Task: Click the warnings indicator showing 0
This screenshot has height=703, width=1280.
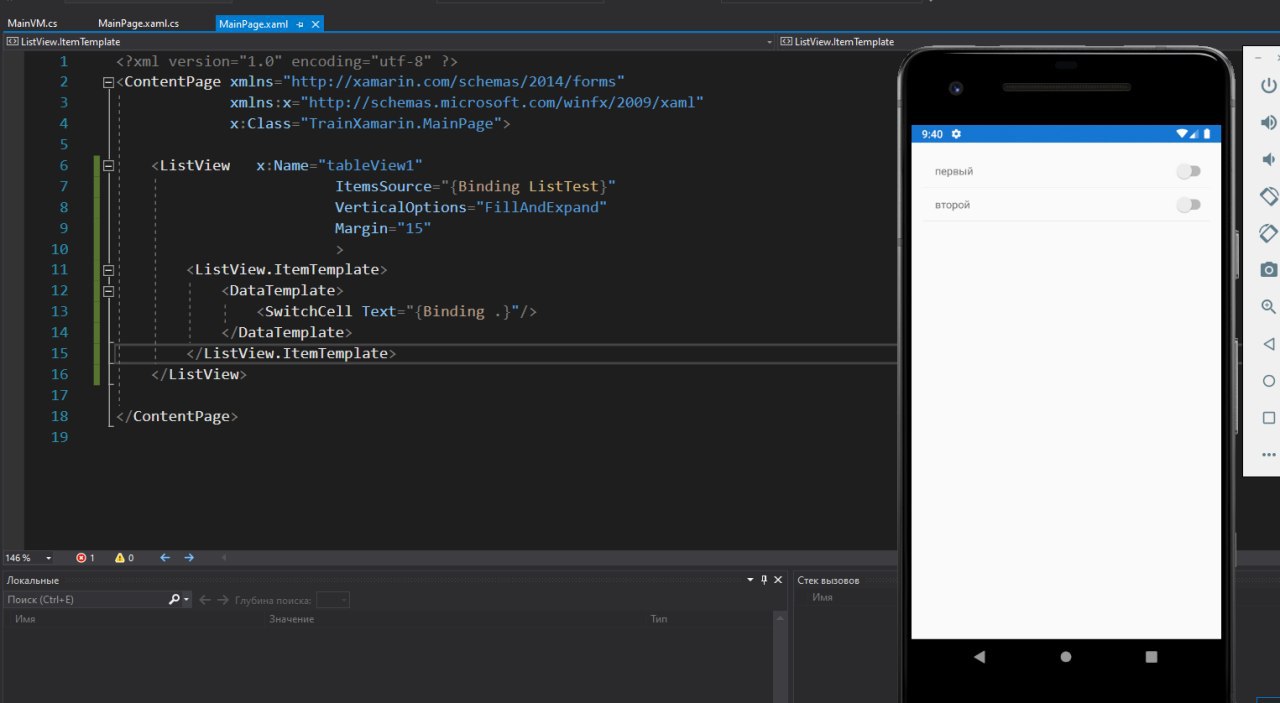Action: 124,558
